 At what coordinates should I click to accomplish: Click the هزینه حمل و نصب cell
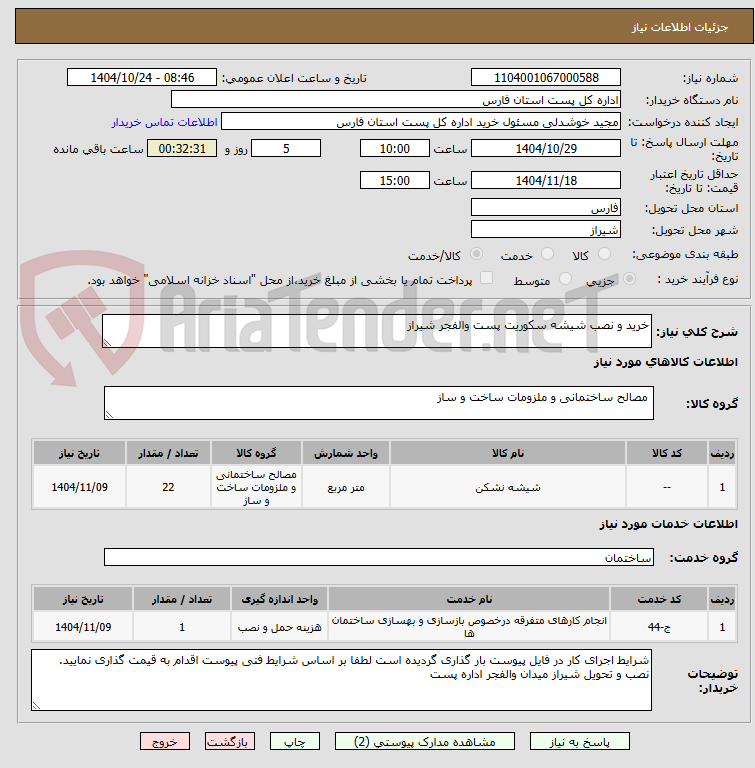point(279,627)
